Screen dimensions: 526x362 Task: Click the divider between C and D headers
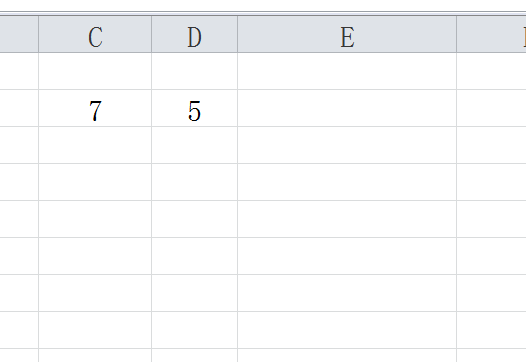tap(152, 34)
